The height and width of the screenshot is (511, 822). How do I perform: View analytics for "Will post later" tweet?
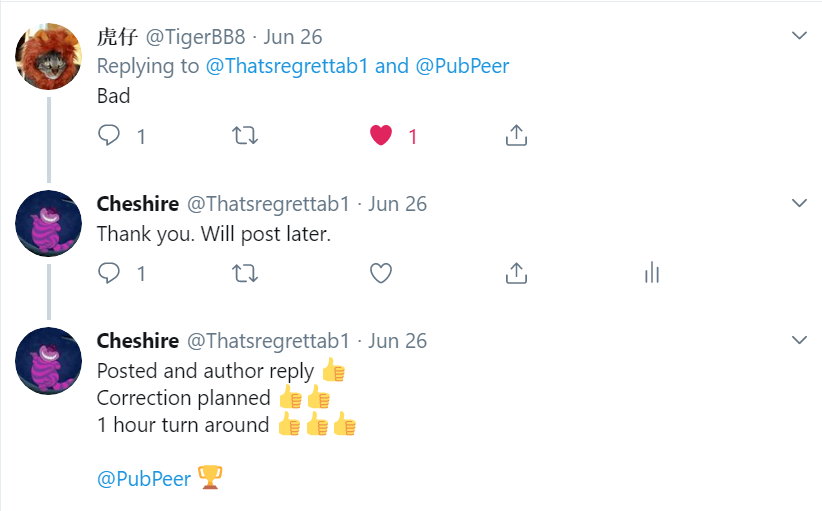(652, 273)
